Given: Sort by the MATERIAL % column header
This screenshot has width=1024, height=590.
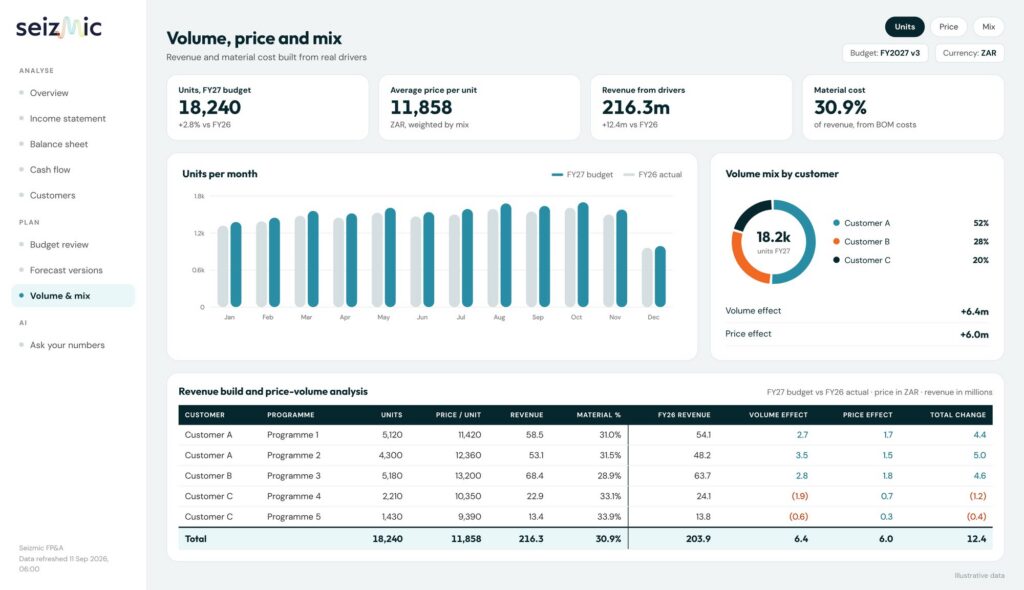Looking at the screenshot, I should pos(598,415).
